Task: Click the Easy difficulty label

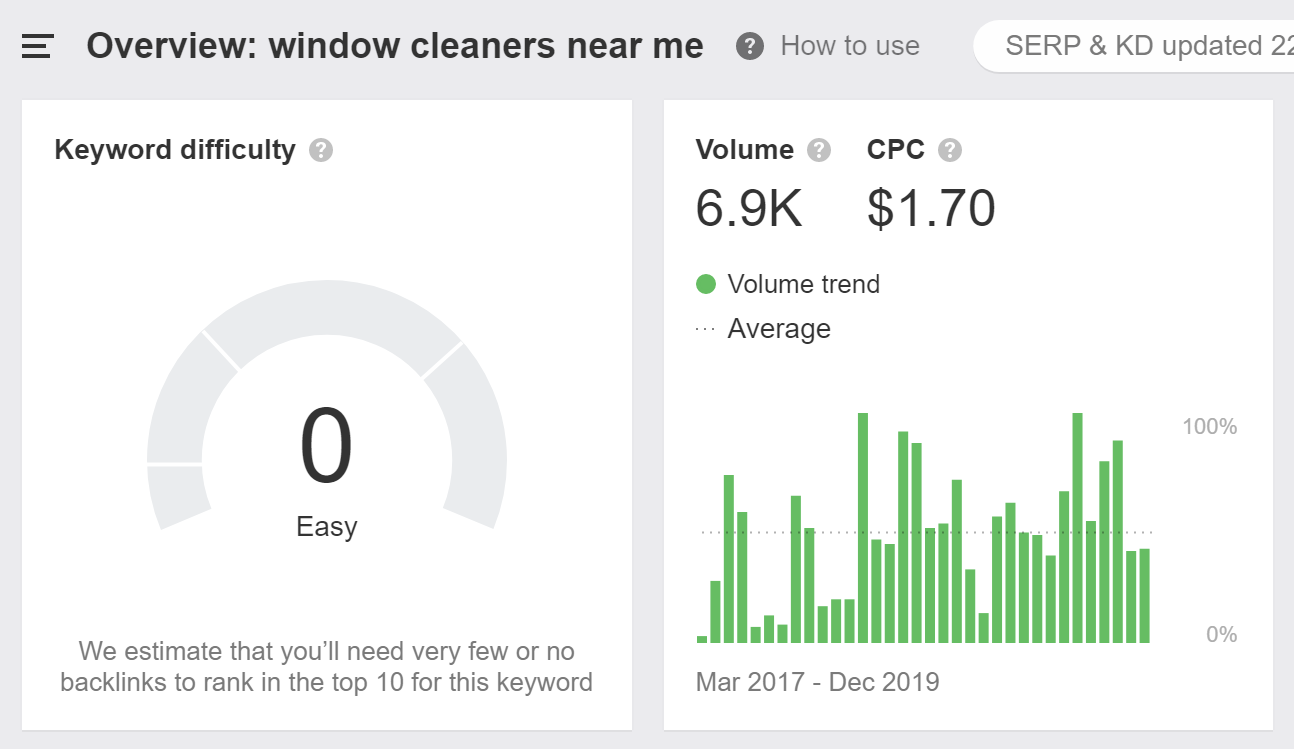Action: pyautogui.click(x=326, y=527)
